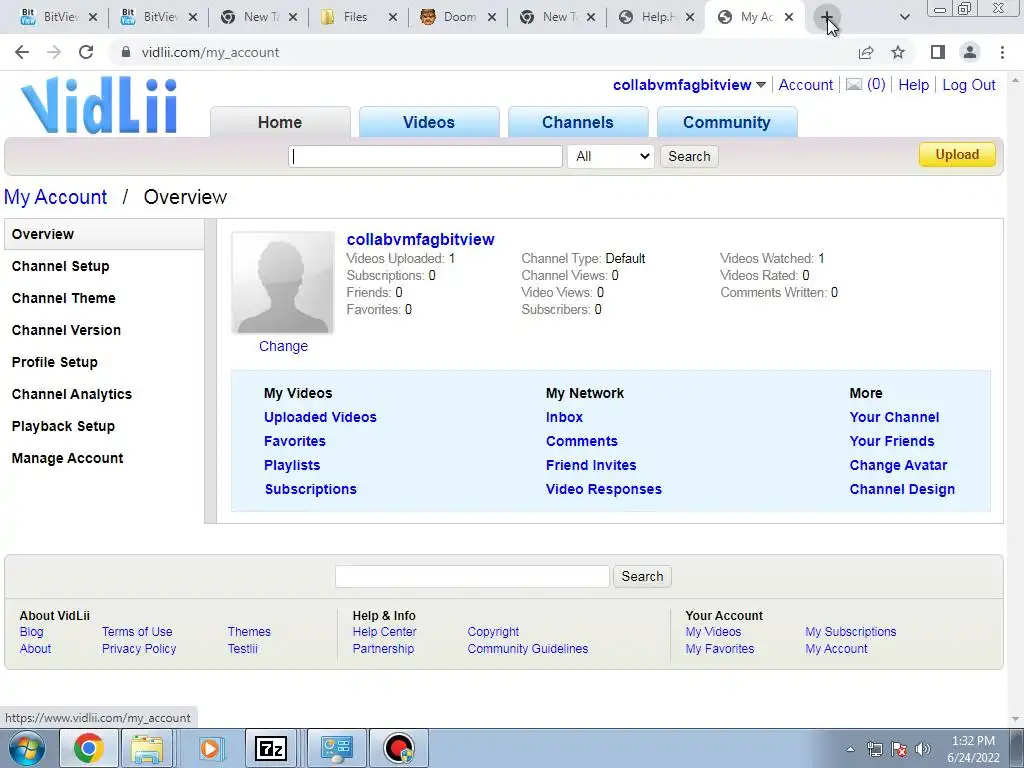The image size is (1024, 768).
Task: Open the Inbox link
Action: 564,417
